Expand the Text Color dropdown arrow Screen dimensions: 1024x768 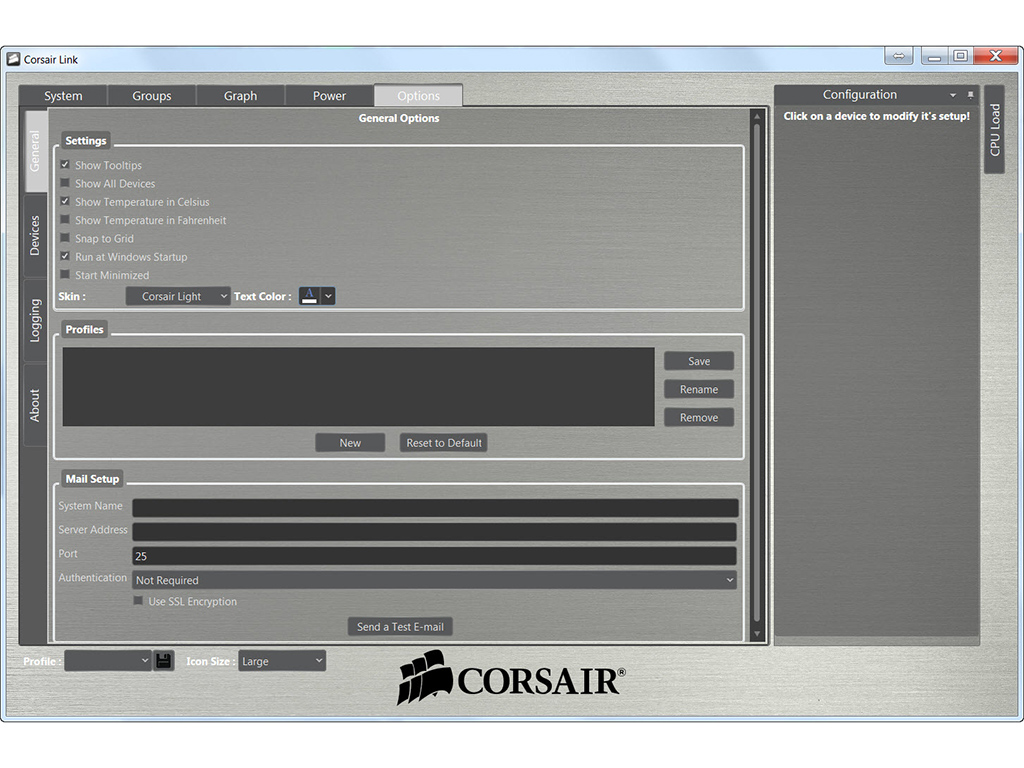(328, 296)
